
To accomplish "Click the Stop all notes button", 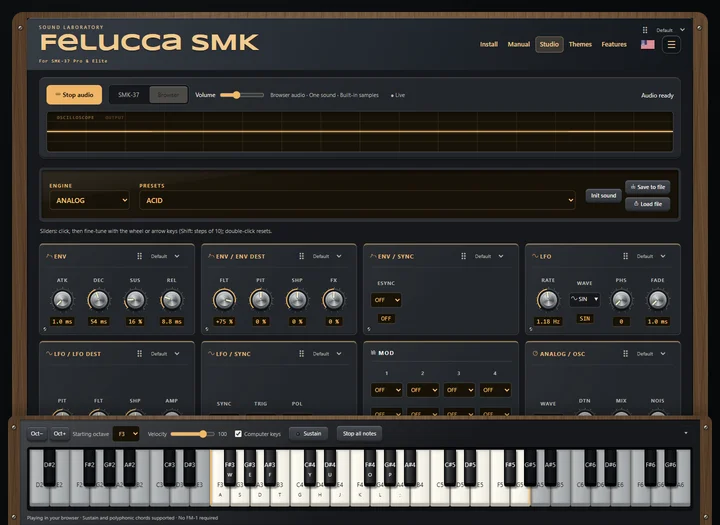I will pos(360,434).
